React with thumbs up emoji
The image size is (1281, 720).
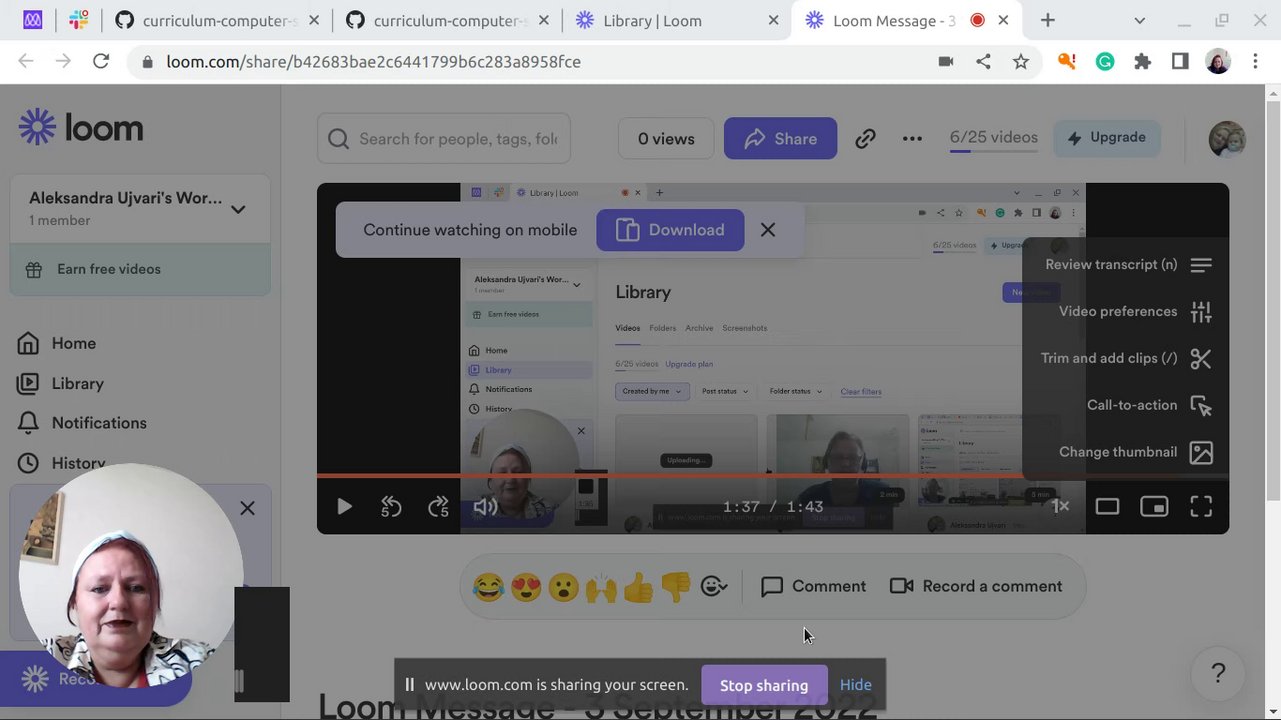pyautogui.click(x=638, y=587)
